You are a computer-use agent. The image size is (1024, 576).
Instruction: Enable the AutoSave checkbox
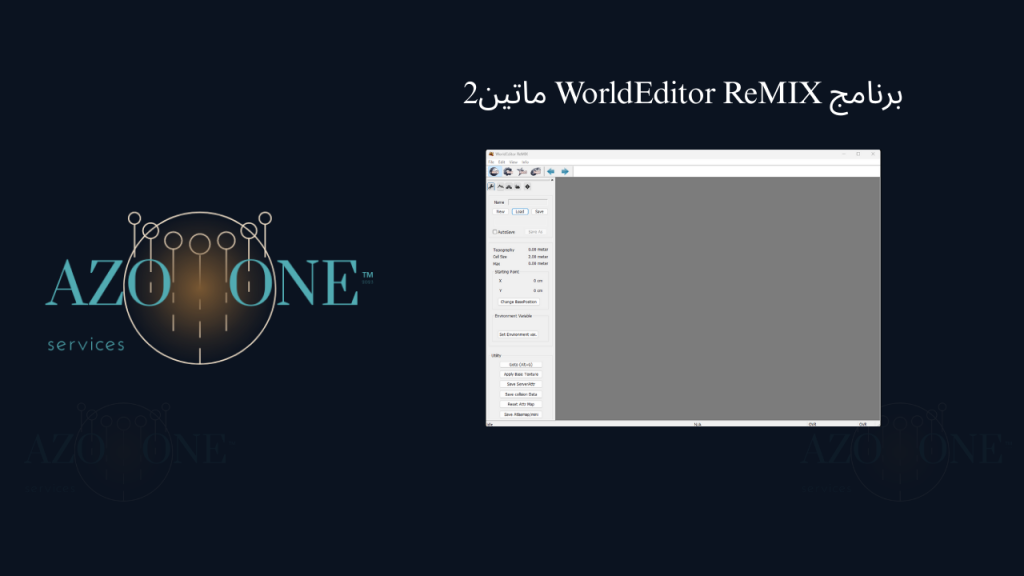tap(494, 232)
